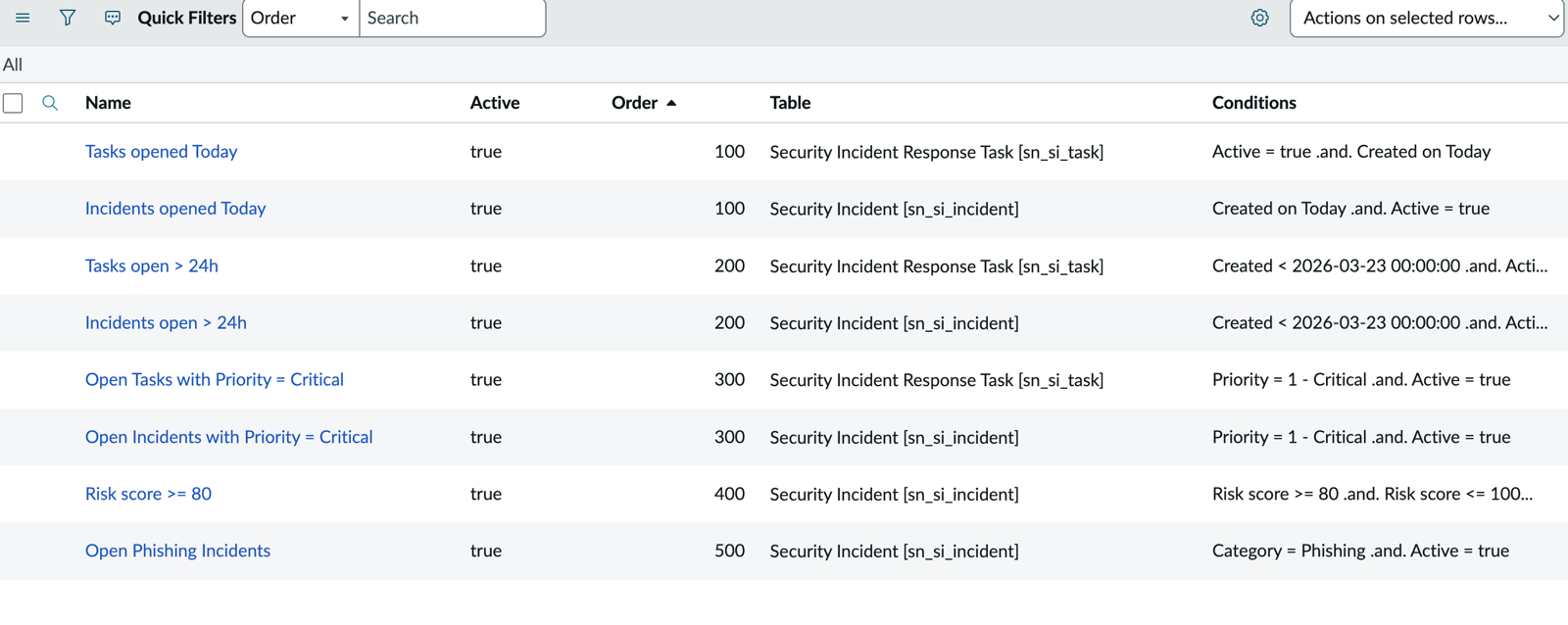
Task: Open list personalization gear icon
Action: 1260,18
